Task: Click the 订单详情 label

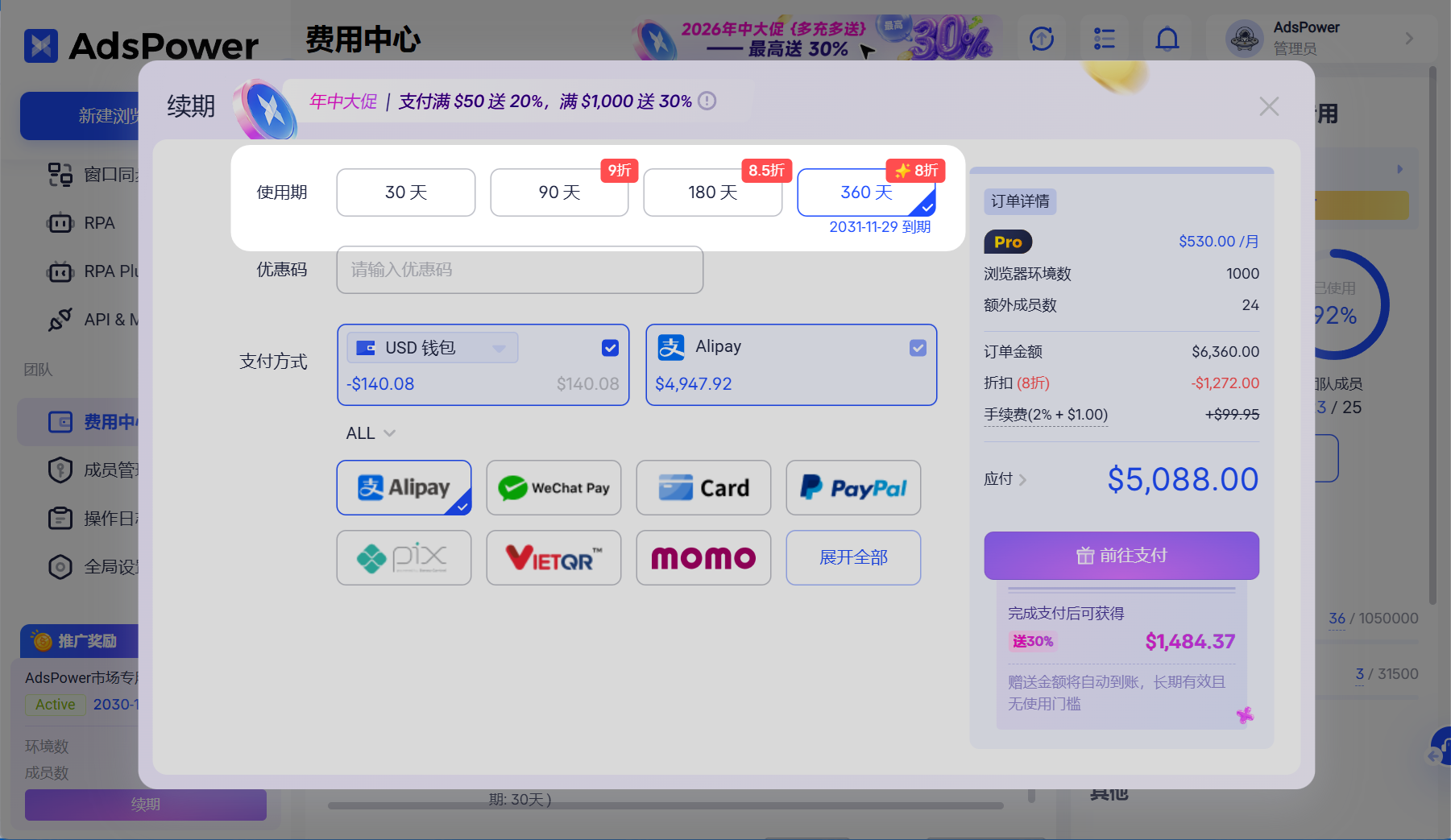Action: 1020,201
